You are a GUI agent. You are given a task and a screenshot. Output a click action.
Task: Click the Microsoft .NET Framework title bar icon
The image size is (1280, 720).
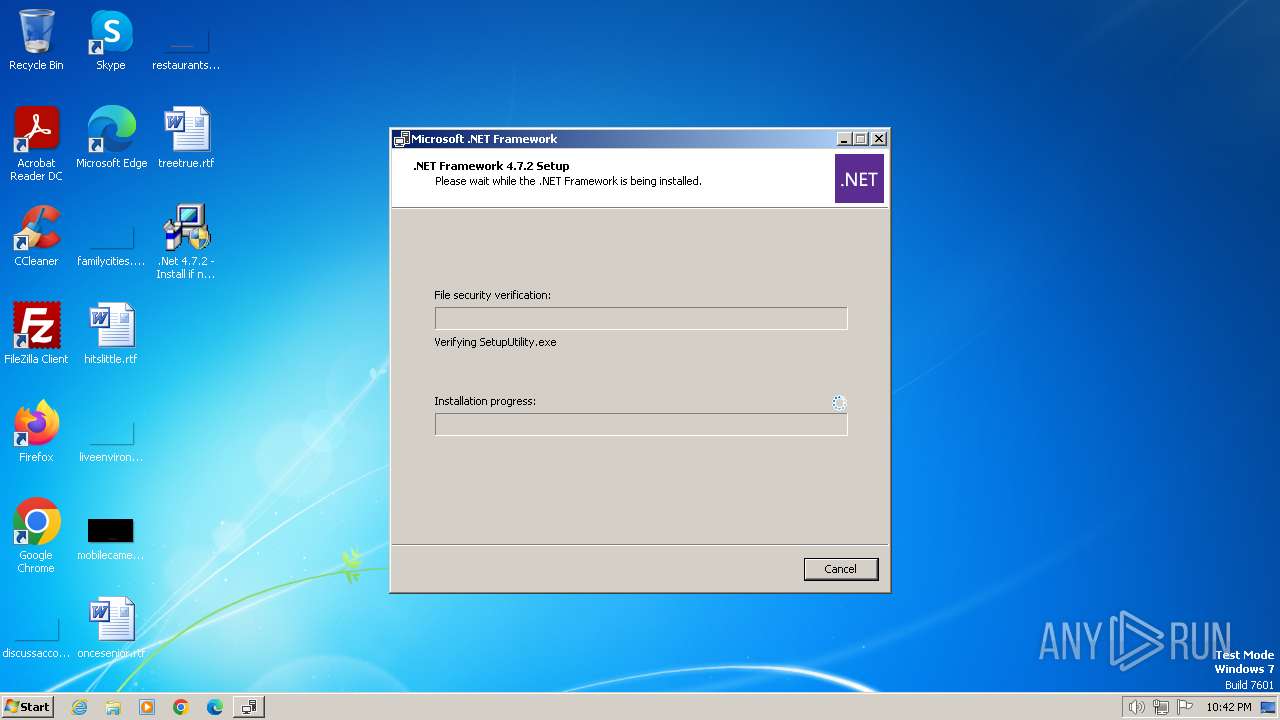tap(402, 139)
